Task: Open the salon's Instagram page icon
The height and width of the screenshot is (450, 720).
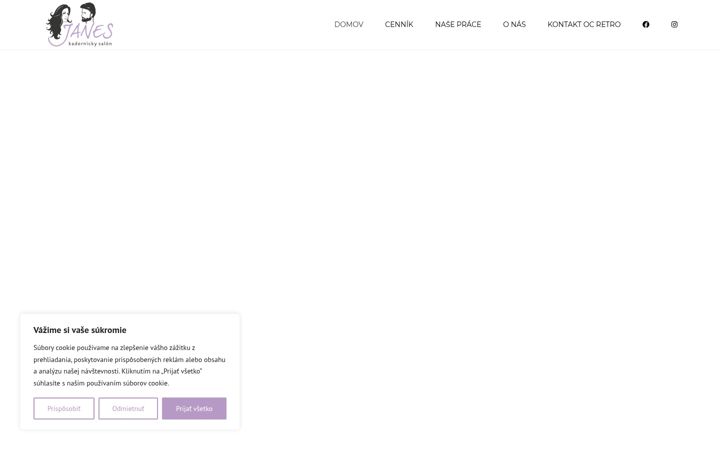Action: (674, 24)
